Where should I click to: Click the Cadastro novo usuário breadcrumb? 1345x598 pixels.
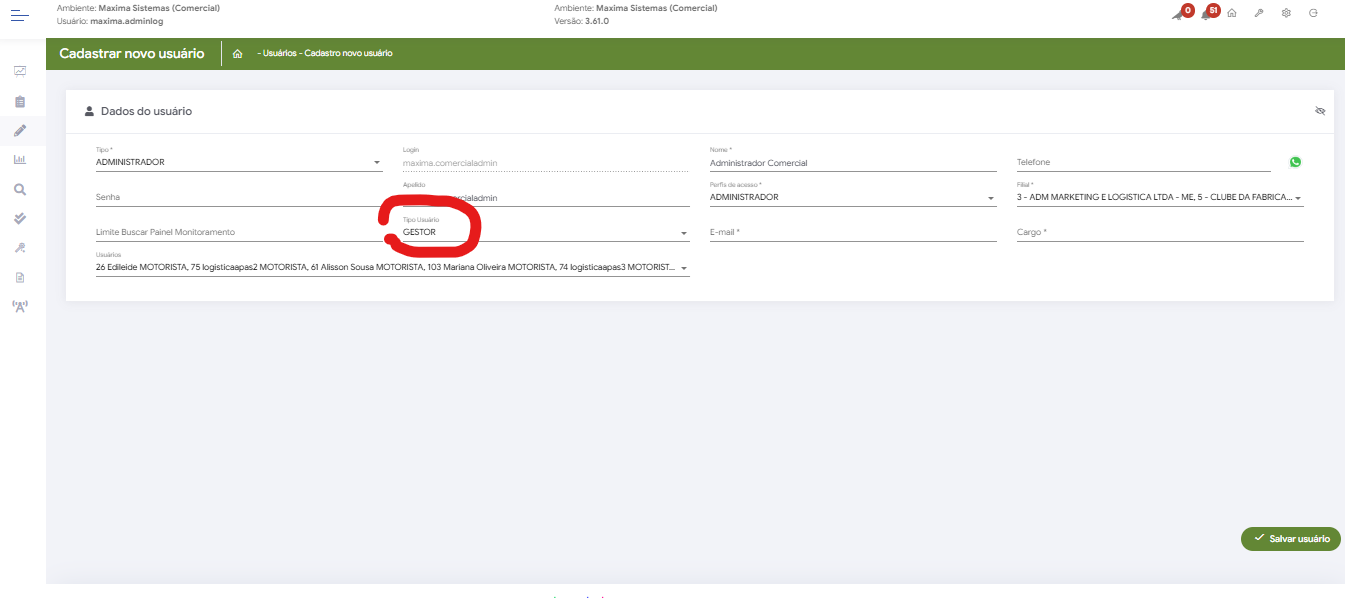tap(348, 53)
